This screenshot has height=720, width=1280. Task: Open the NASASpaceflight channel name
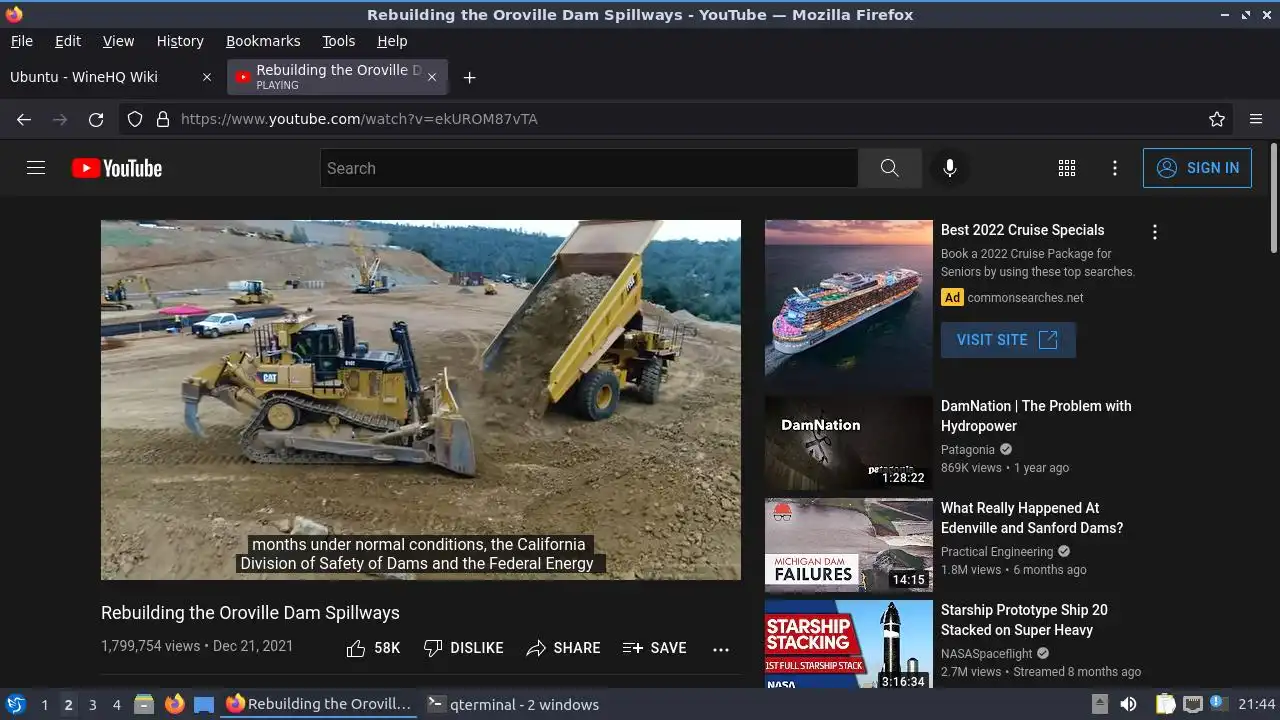click(x=987, y=654)
